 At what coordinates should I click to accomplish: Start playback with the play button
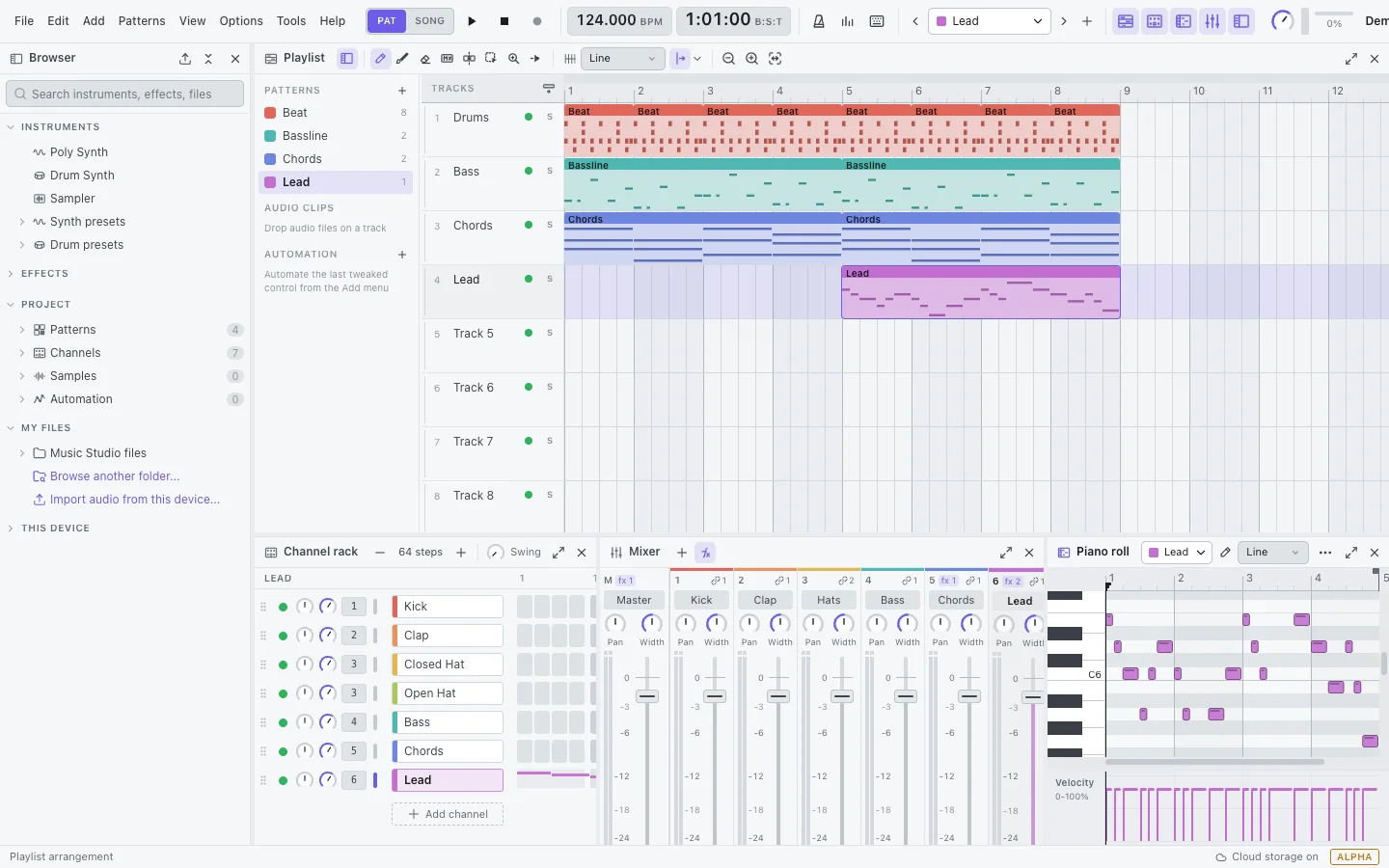pos(472,21)
